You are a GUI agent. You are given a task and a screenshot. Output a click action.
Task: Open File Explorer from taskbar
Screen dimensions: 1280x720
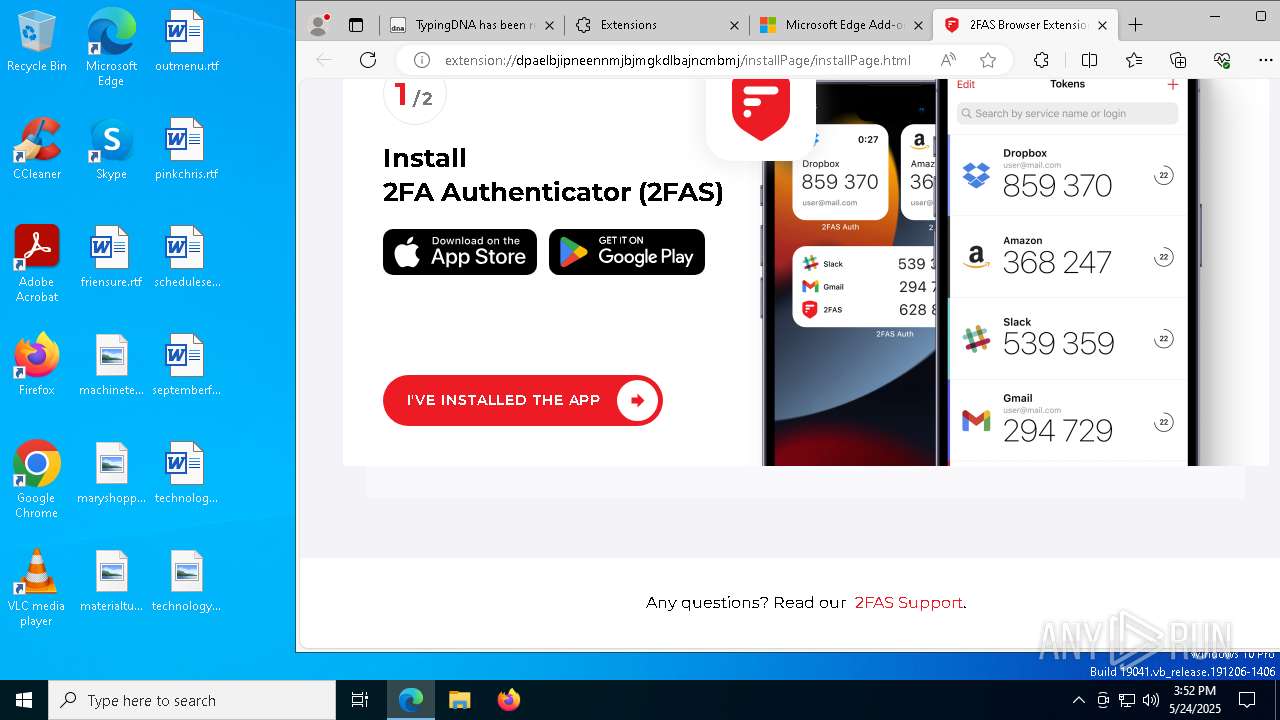point(459,700)
